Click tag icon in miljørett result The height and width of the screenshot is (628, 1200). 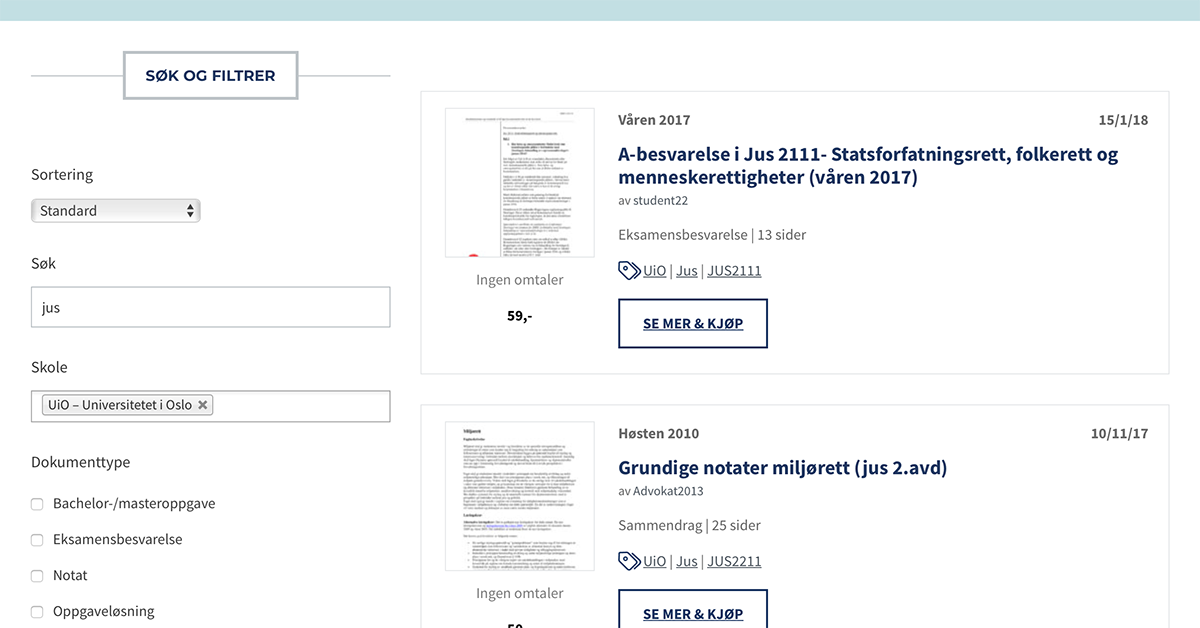pyautogui.click(x=629, y=561)
